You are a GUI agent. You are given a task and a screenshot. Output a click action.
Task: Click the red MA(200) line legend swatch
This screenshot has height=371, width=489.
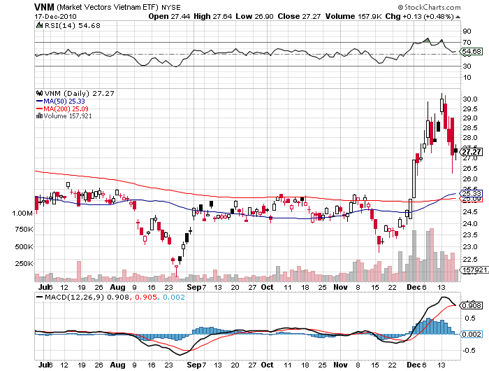[x=39, y=109]
